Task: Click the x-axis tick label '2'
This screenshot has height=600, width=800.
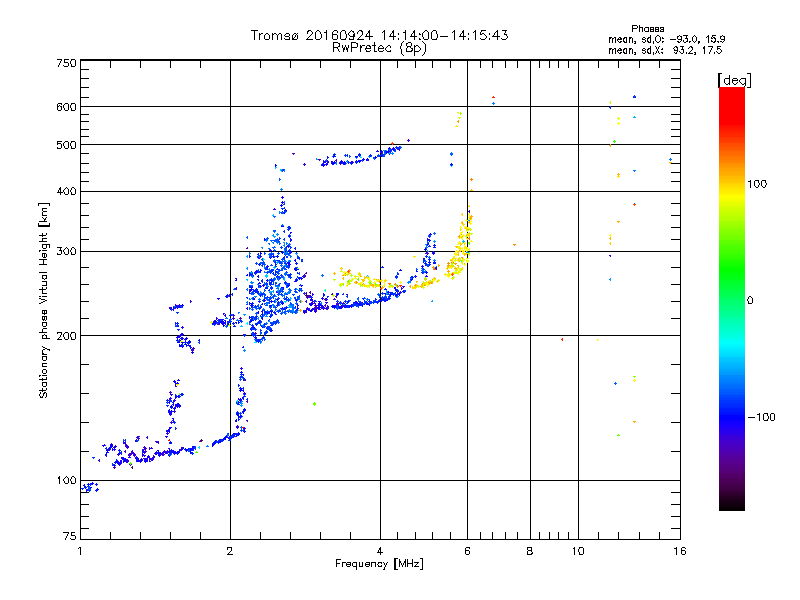Action: [x=230, y=551]
